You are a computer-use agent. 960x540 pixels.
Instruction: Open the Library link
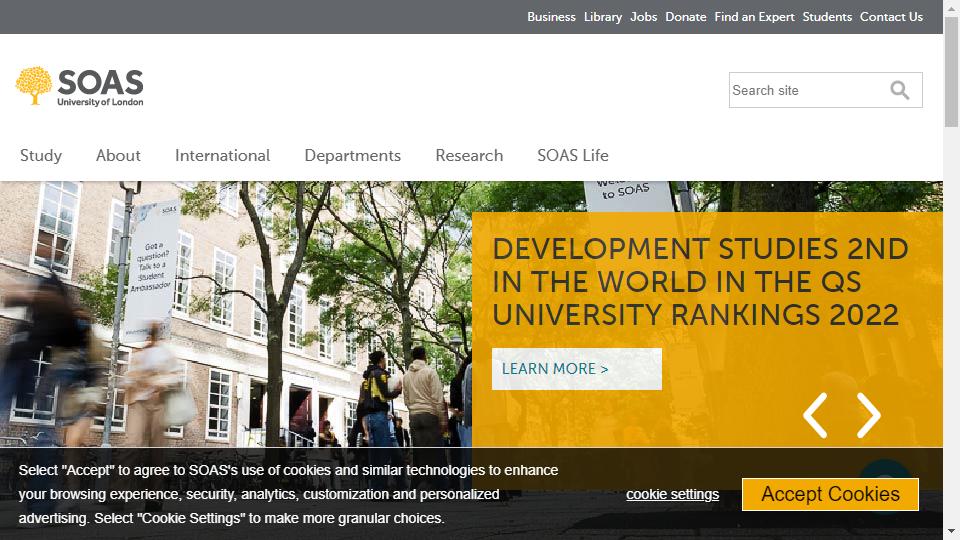click(602, 17)
